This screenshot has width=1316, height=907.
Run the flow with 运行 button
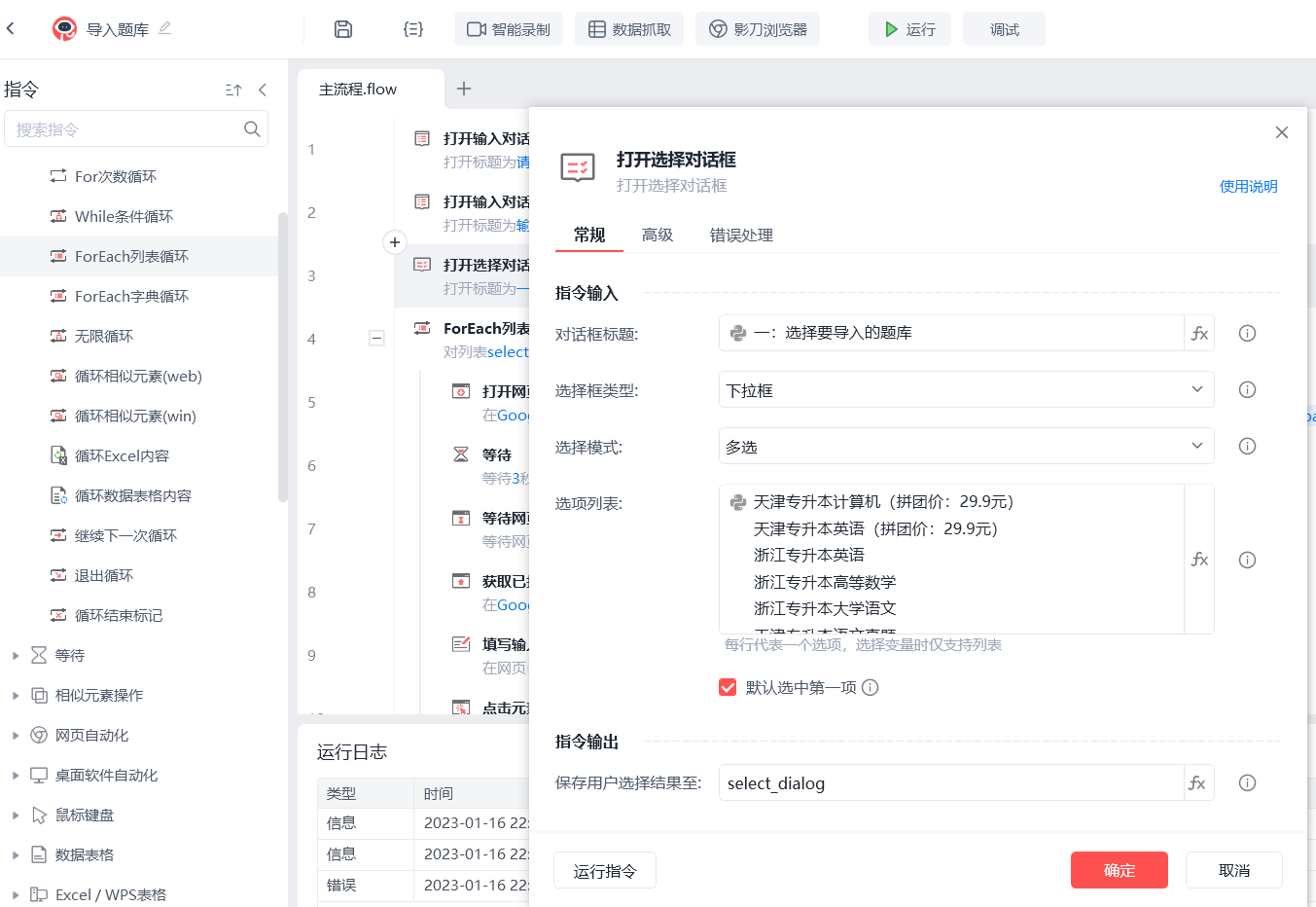coord(909,29)
